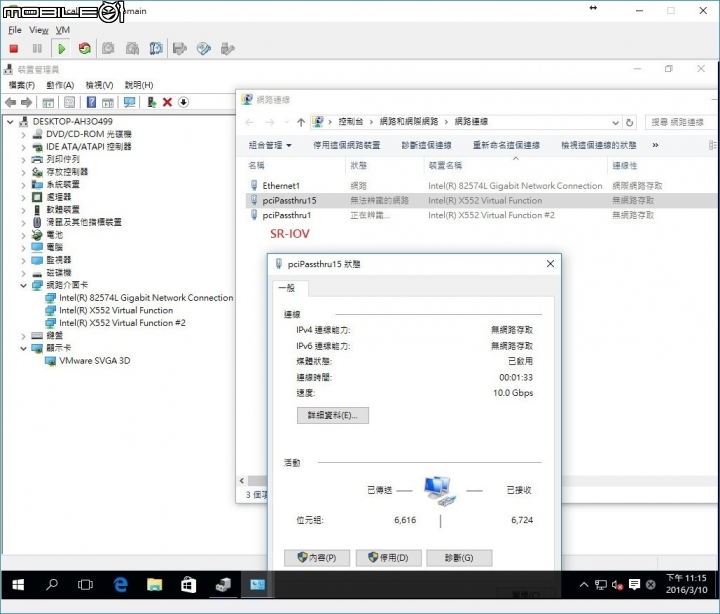720x614 pixels.
Task: Click the 詳細資料(E)... button
Action: (332, 415)
